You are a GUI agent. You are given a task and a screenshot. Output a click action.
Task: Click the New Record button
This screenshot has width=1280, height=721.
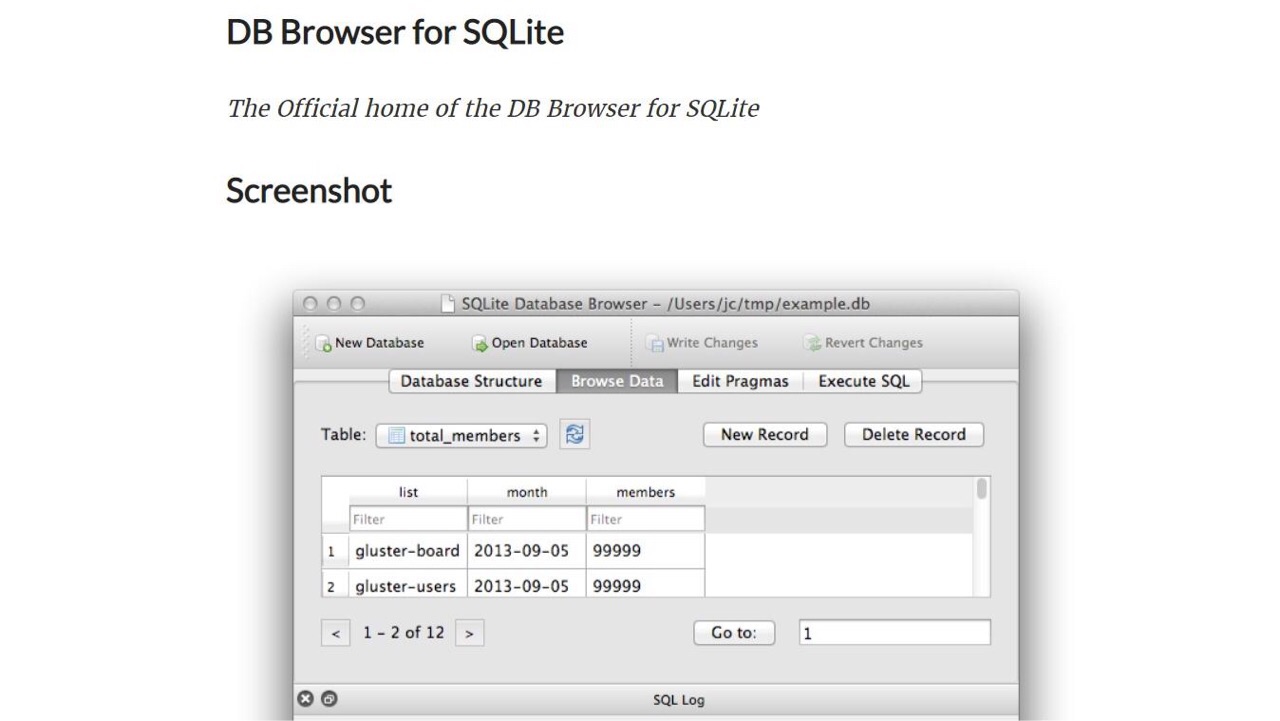pos(765,435)
